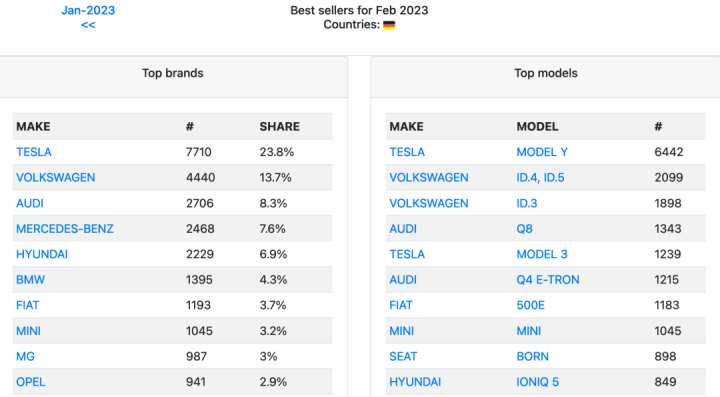Viewport: 720px width, 397px height.
Task: Go to previous month via << arrows
Action: pyautogui.click(x=88, y=25)
